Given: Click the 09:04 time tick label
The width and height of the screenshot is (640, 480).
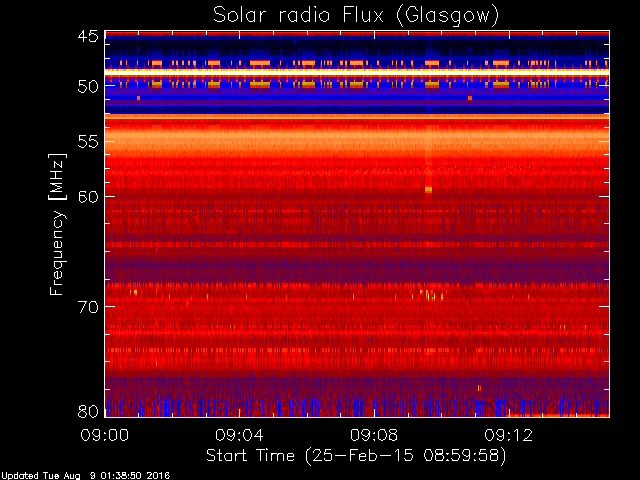Looking at the screenshot, I should 239,435.
